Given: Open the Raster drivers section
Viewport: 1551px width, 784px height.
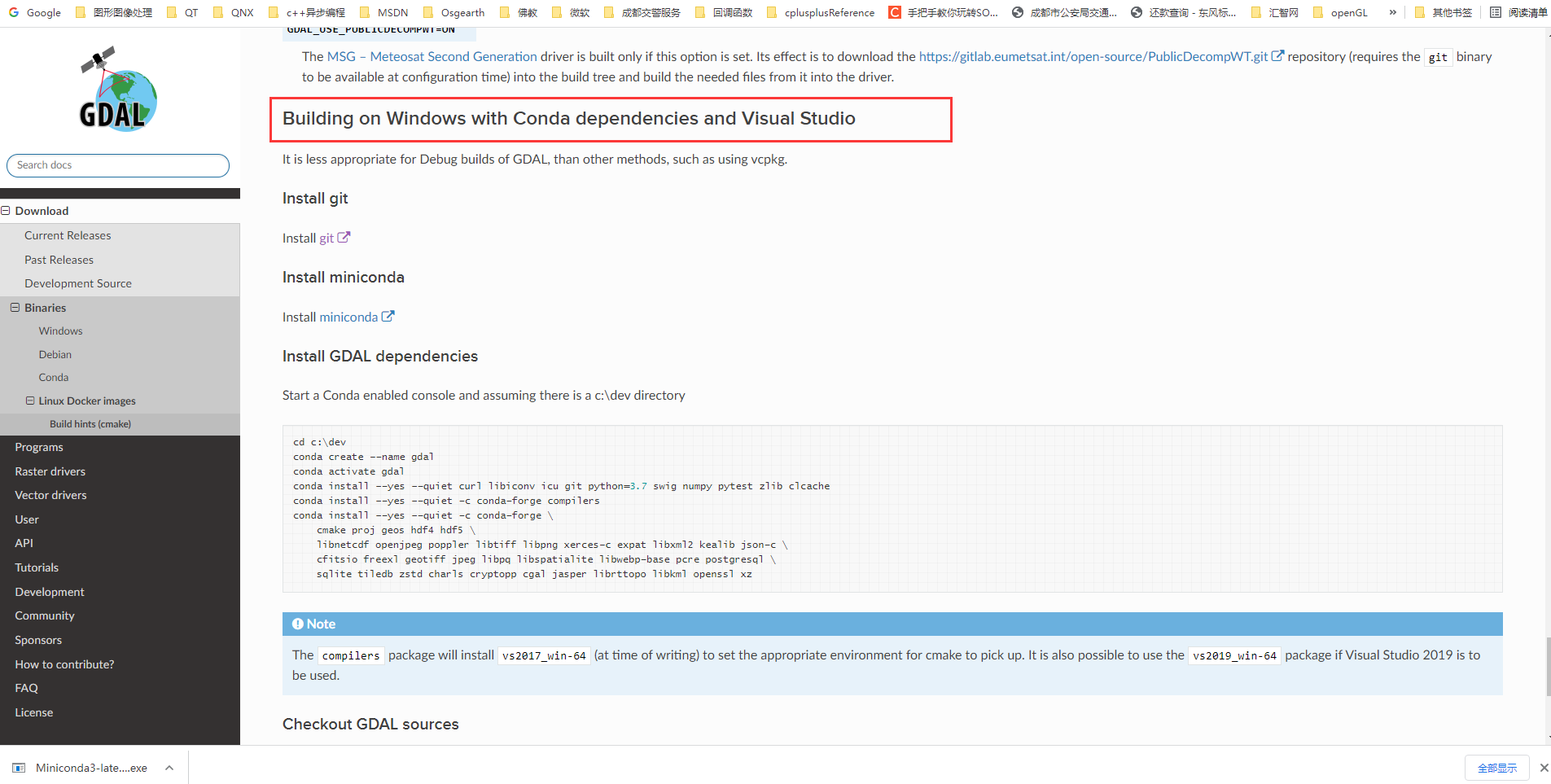Looking at the screenshot, I should coord(50,471).
